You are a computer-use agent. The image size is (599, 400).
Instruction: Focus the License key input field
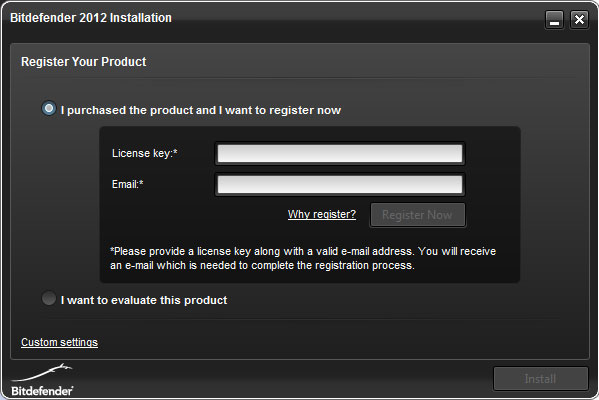(340, 154)
